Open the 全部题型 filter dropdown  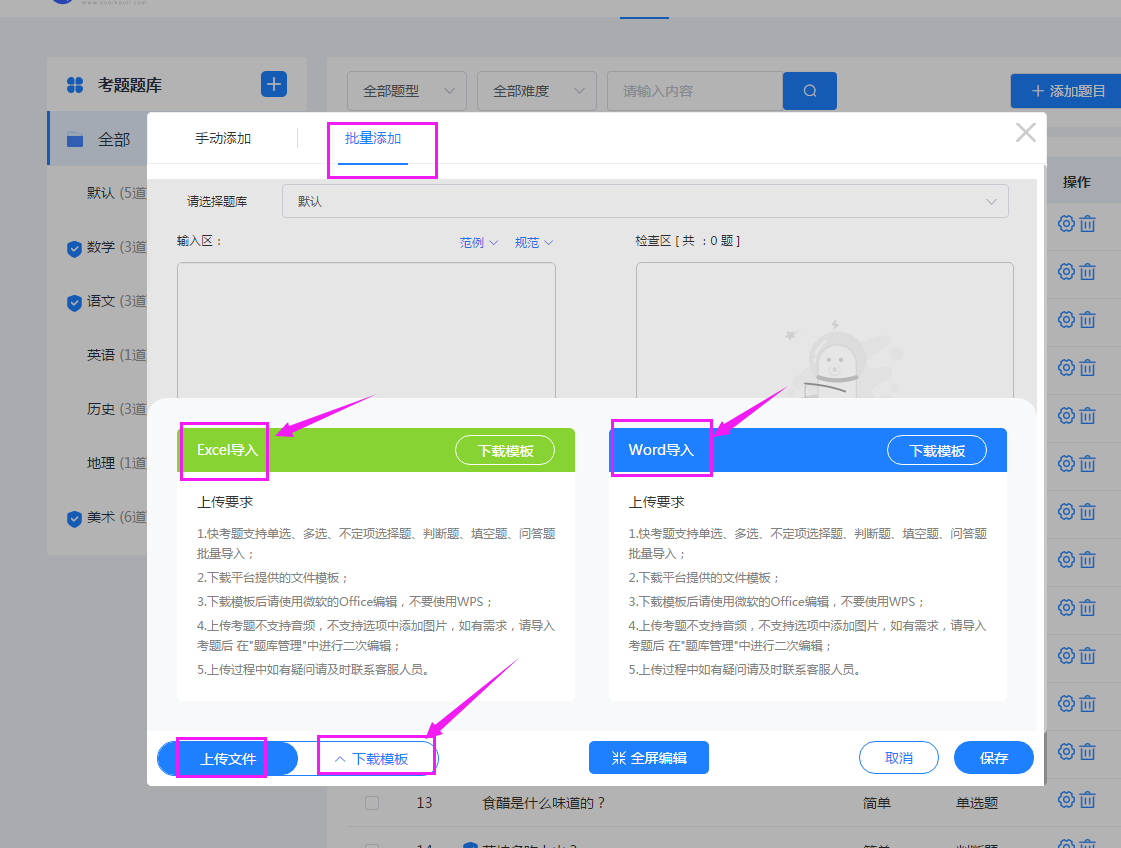407,91
